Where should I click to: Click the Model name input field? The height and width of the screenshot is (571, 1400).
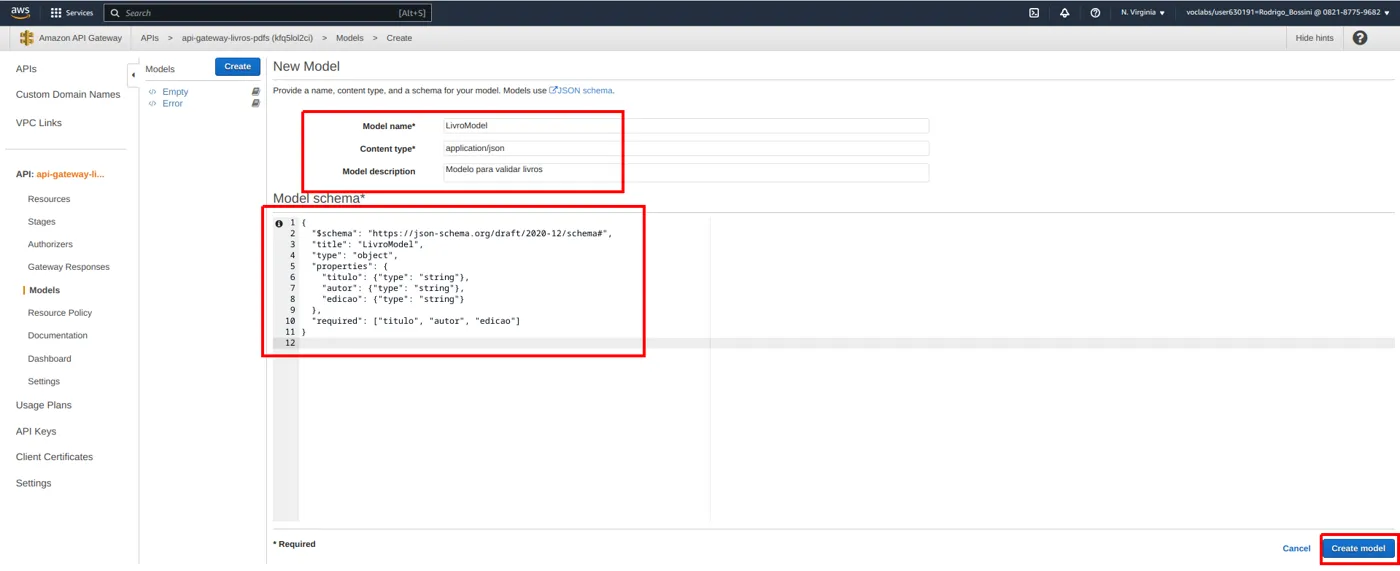[686, 126]
